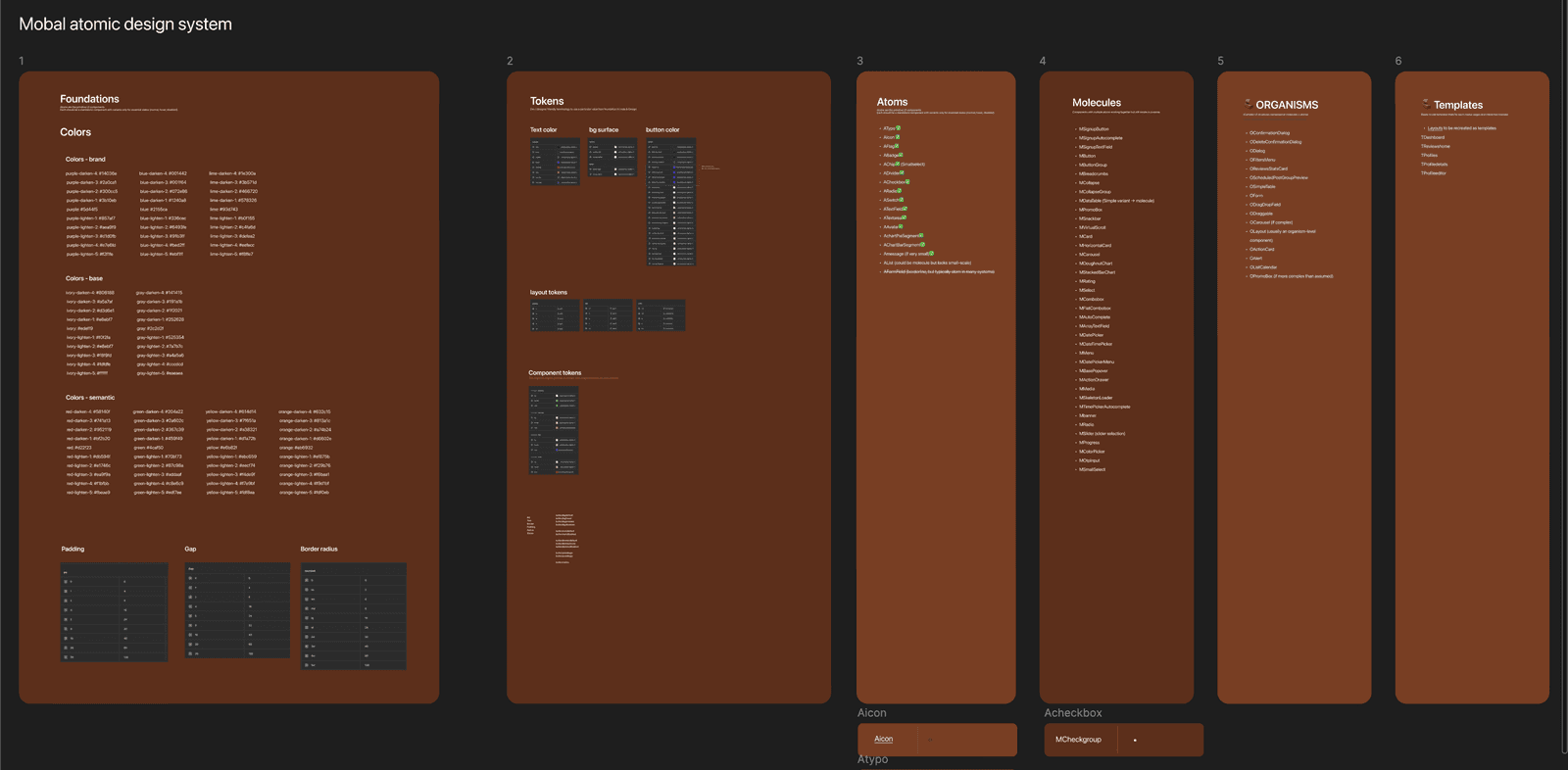Click OFiltersMenu in Organisms list
The height and width of the screenshot is (770, 1568).
pyautogui.click(x=1262, y=160)
